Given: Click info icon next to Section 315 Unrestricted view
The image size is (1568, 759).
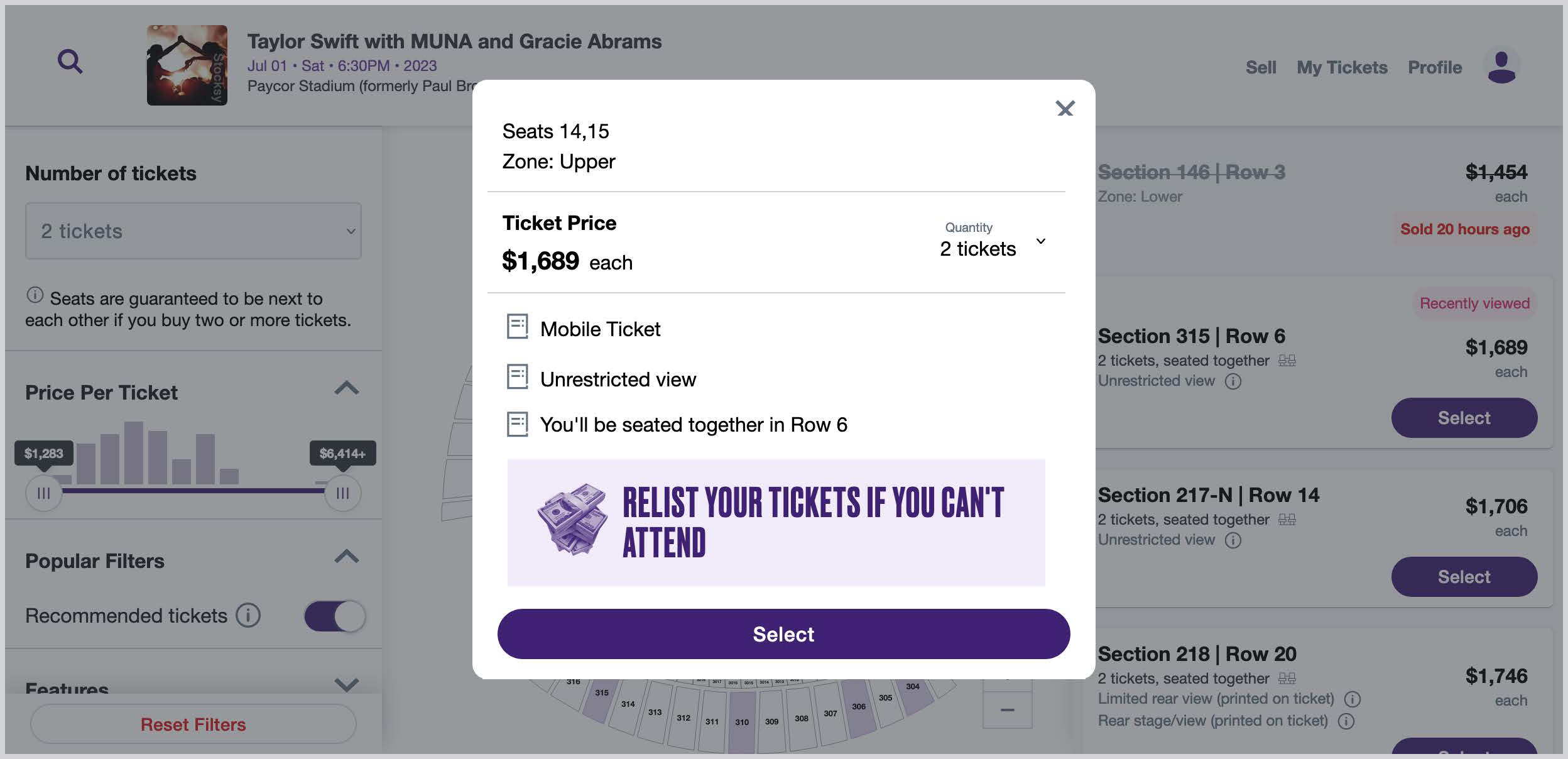Looking at the screenshot, I should coord(1233,381).
